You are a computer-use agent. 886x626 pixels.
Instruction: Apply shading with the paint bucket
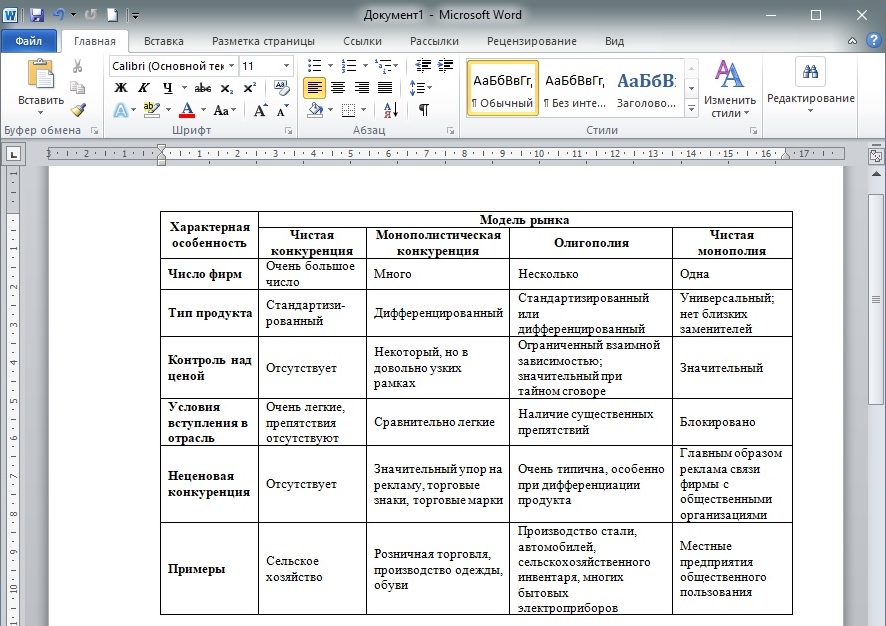coord(315,110)
